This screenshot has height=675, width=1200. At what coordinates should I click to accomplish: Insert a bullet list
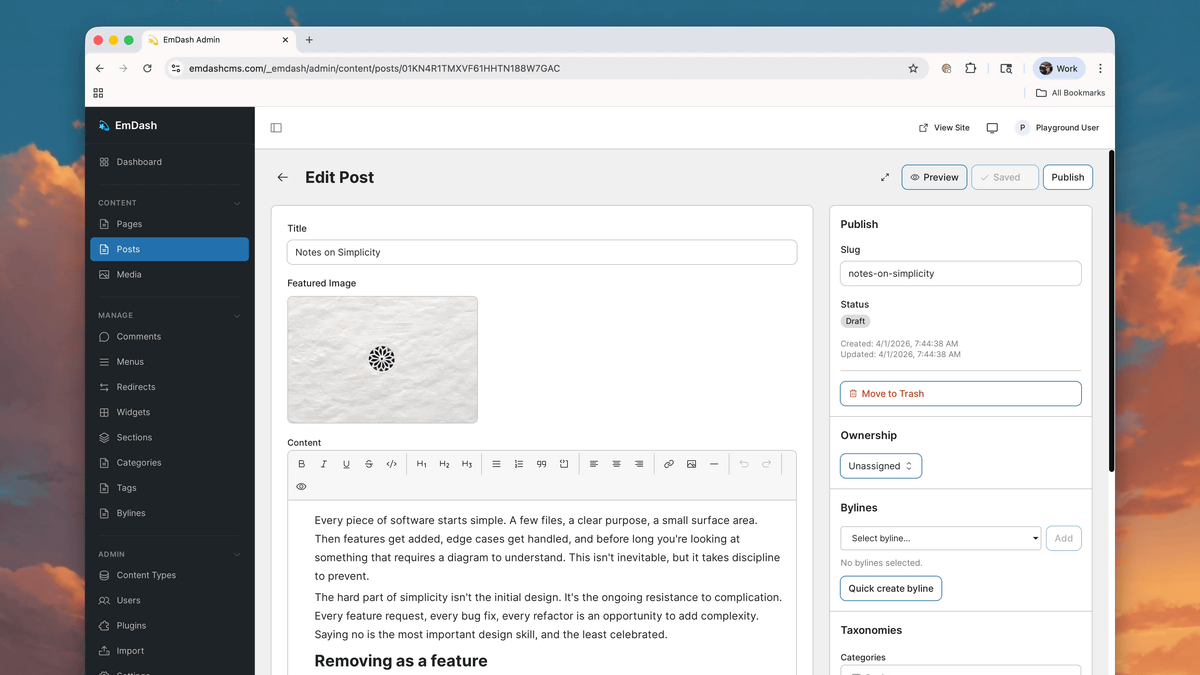[496, 464]
